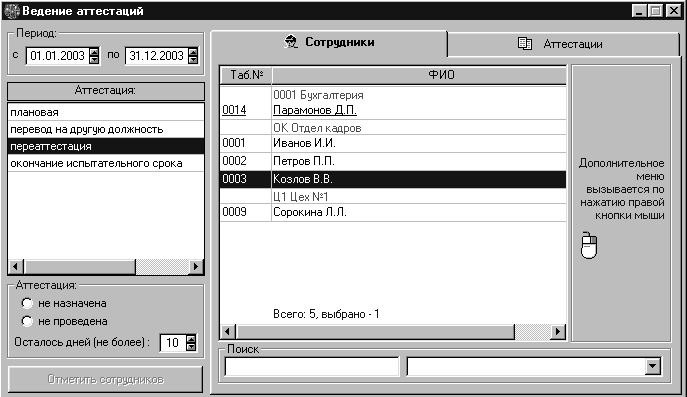Click the start date field 01.01.2003
The width and height of the screenshot is (687, 397).
point(57,56)
